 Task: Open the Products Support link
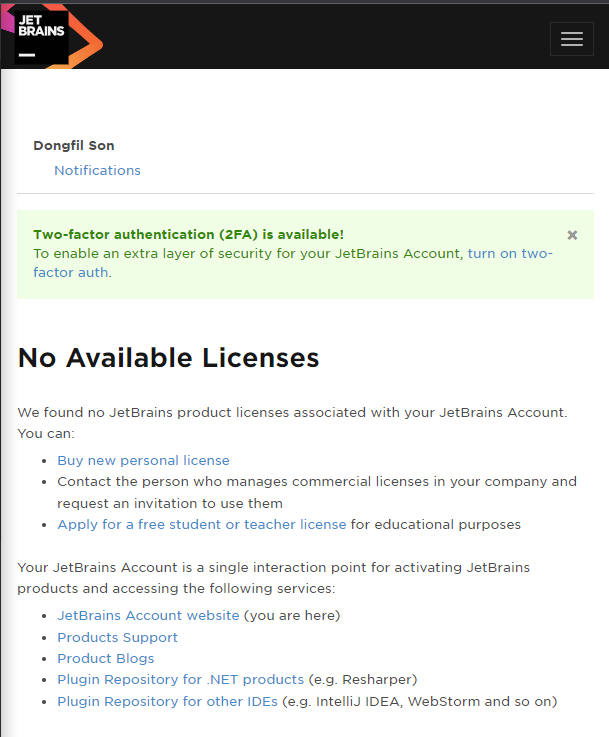point(117,637)
